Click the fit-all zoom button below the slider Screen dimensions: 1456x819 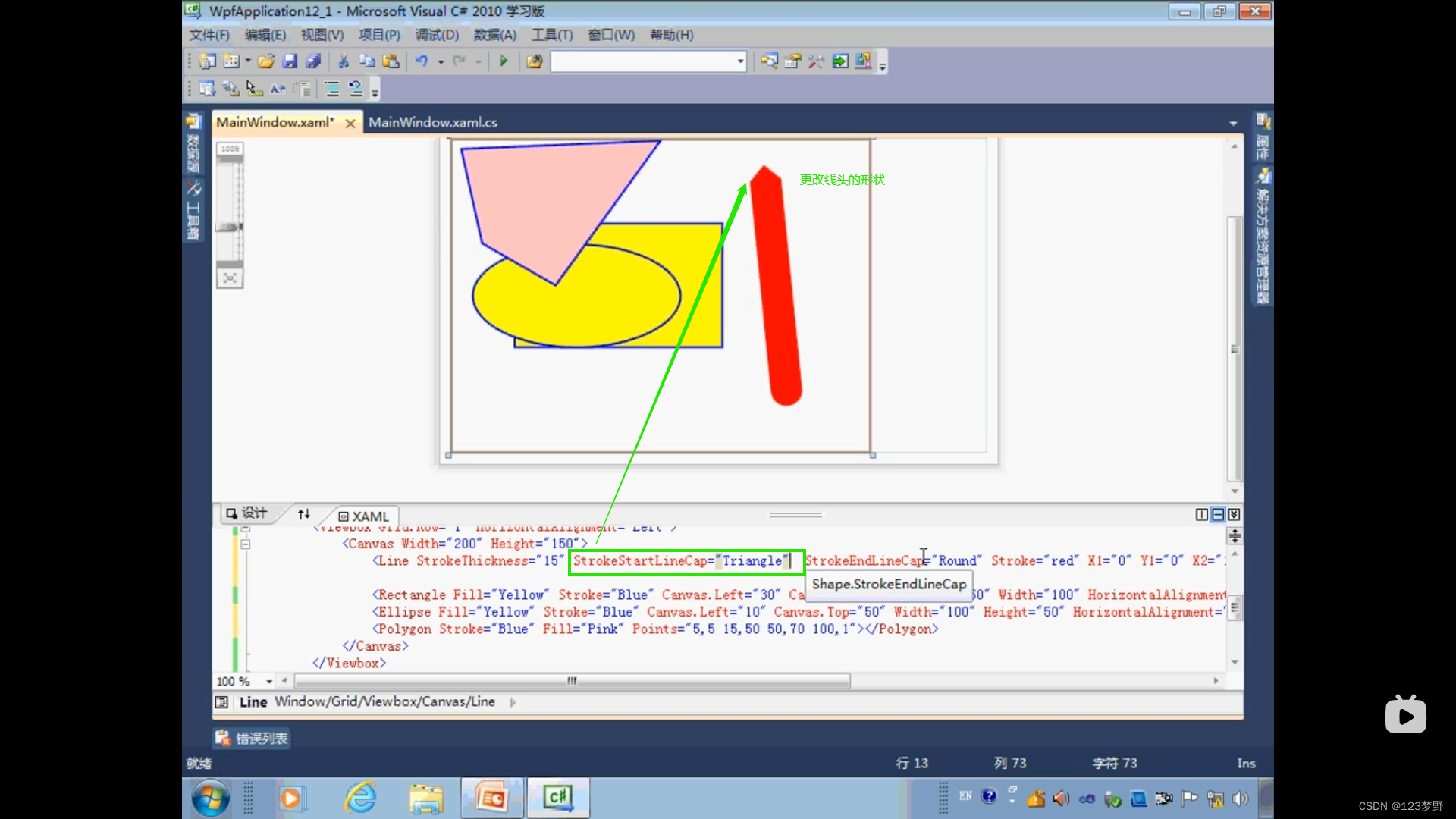click(230, 278)
